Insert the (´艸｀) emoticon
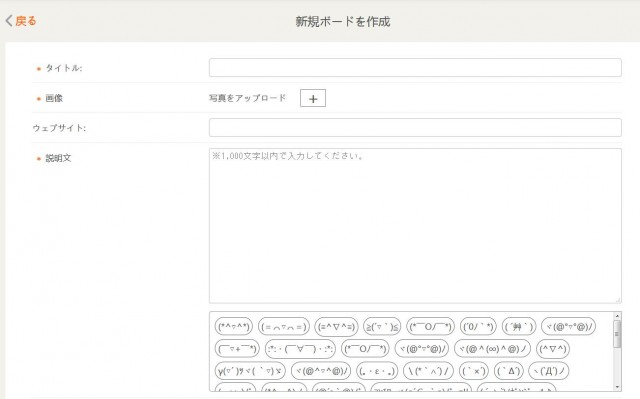Screen dimensions: 640x399 (x=519, y=326)
